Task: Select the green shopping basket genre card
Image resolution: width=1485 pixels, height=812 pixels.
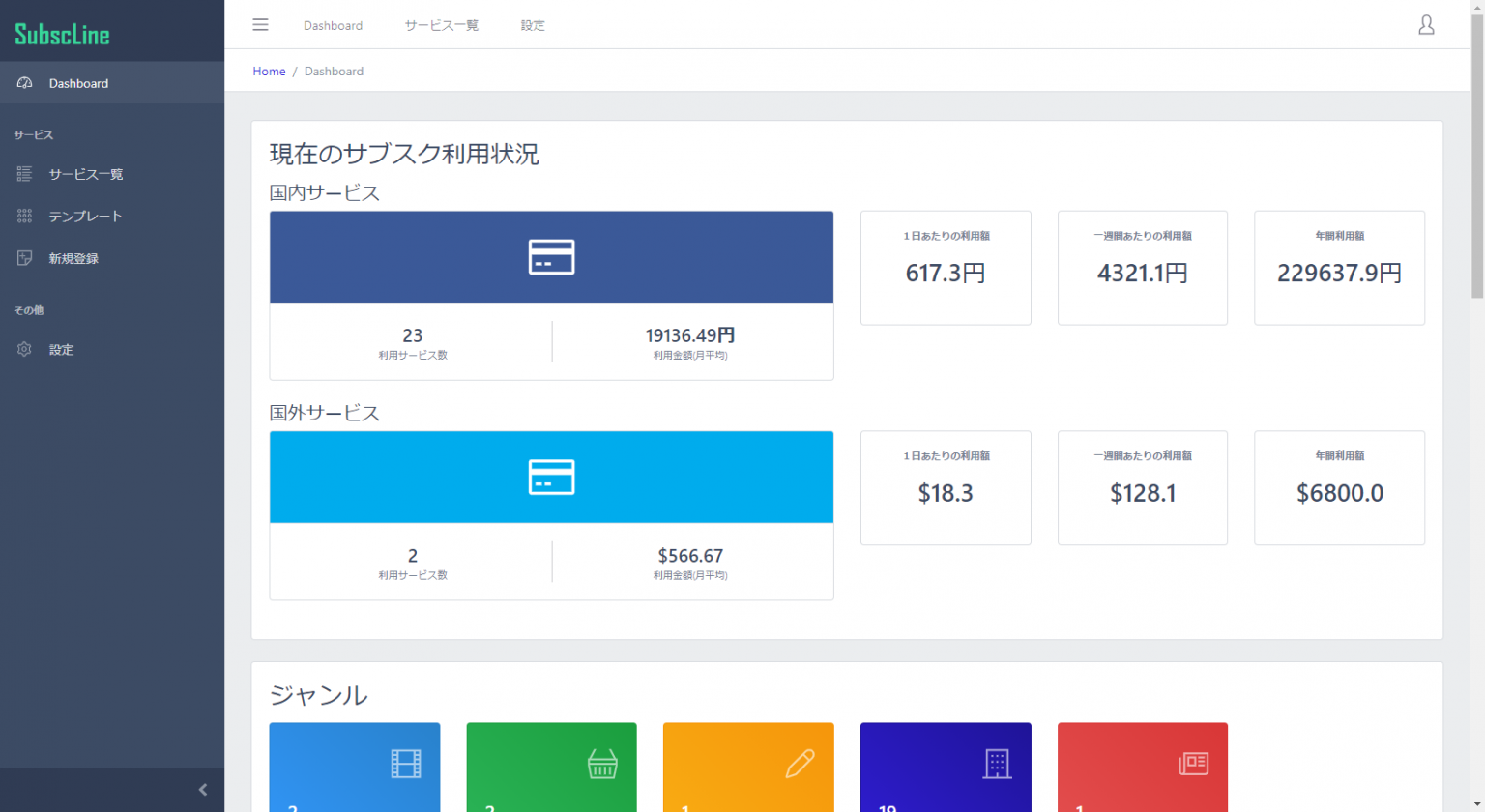Action: click(551, 767)
